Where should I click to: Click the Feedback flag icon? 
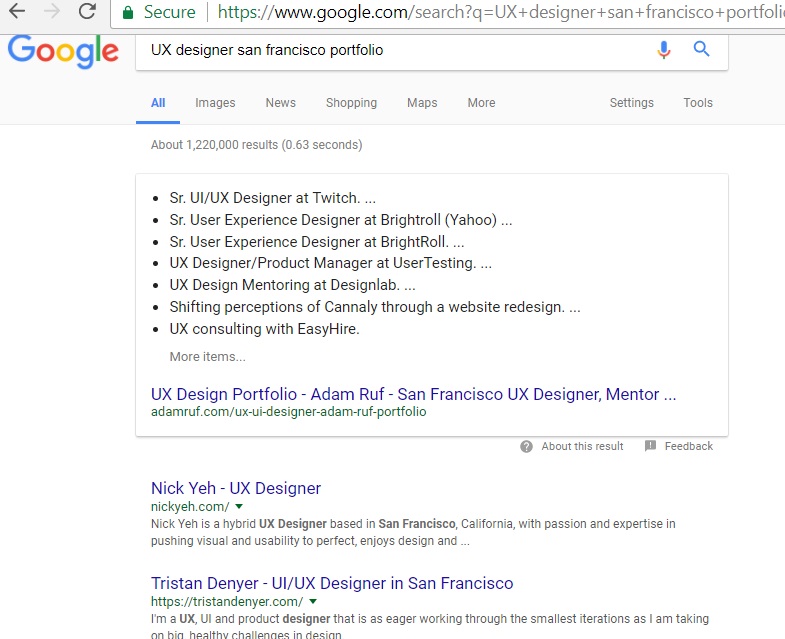(650, 446)
